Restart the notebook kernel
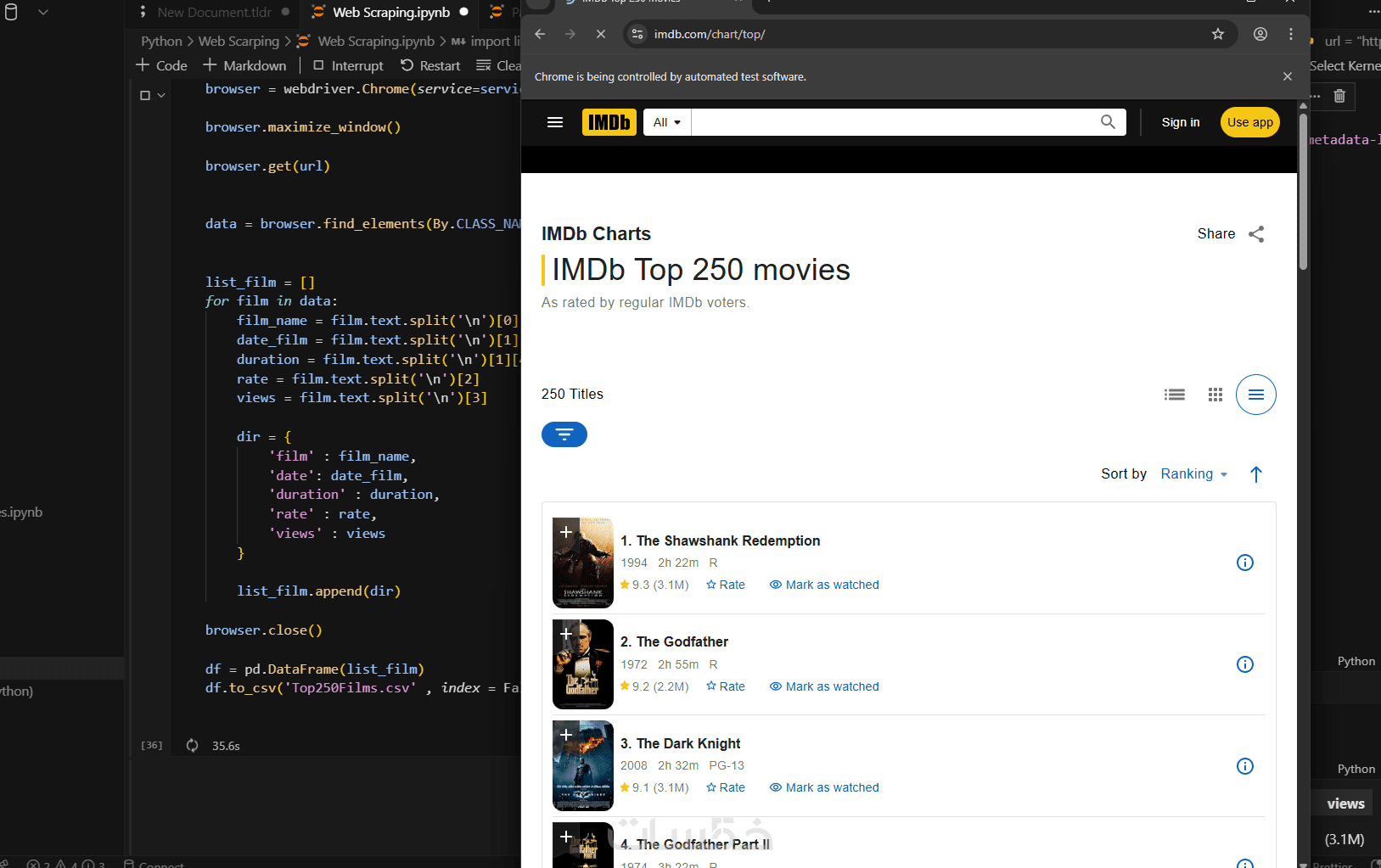1381x868 pixels. [430, 65]
